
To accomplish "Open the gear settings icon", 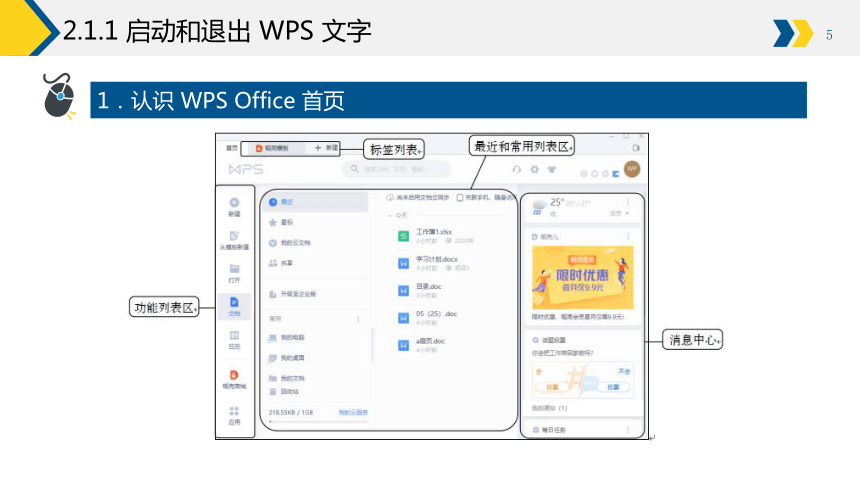I will [x=534, y=170].
